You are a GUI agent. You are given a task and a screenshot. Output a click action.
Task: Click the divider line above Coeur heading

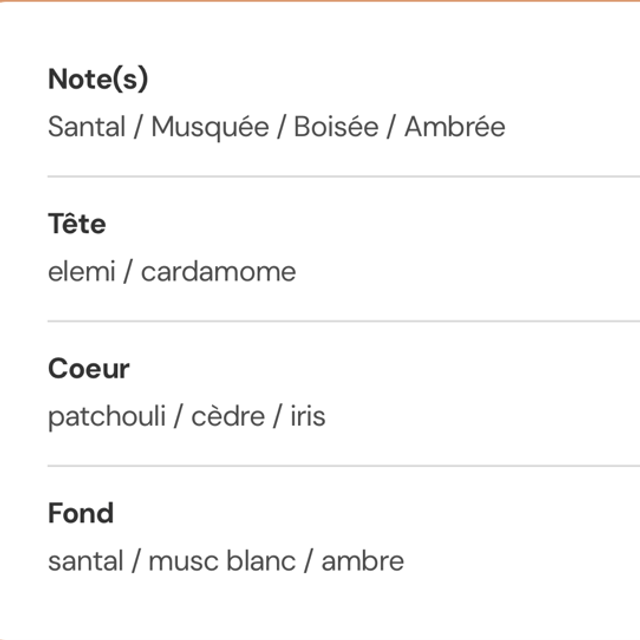340,321
